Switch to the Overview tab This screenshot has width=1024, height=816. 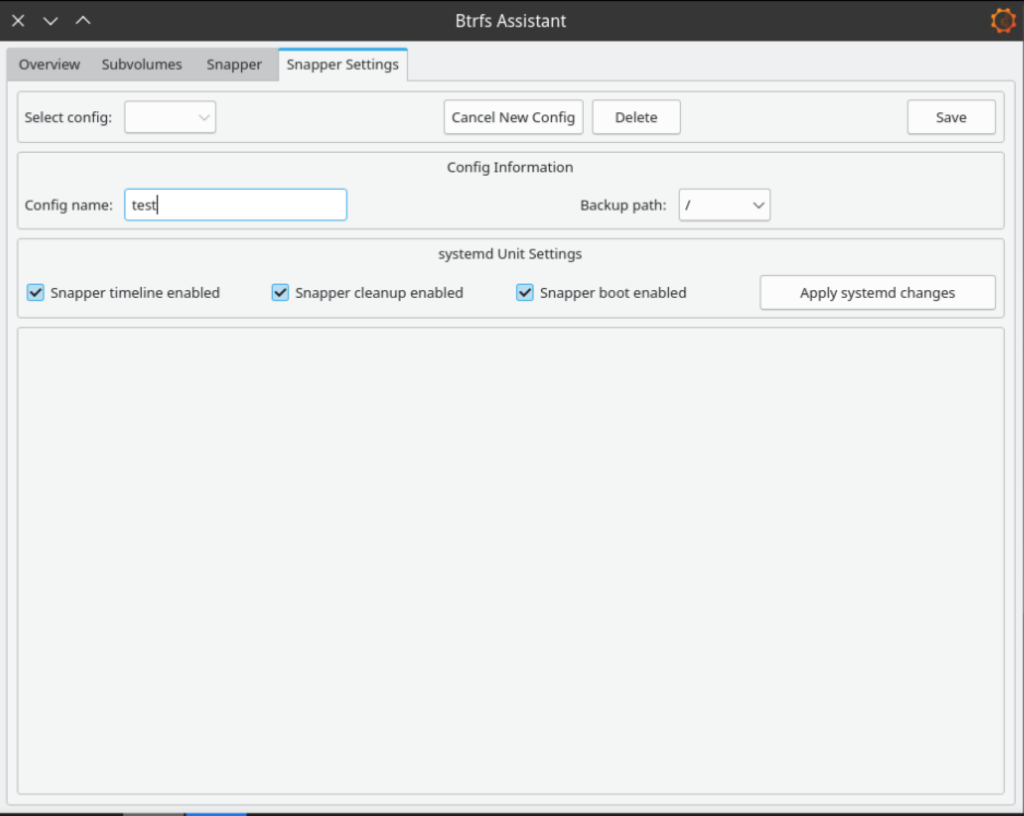pyautogui.click(x=49, y=65)
